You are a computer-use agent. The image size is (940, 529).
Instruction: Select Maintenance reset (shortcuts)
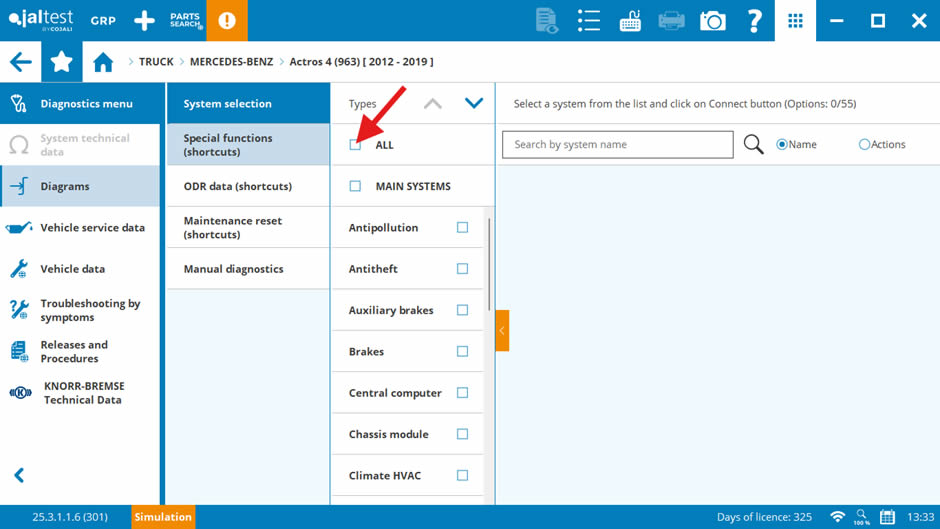[248, 227]
